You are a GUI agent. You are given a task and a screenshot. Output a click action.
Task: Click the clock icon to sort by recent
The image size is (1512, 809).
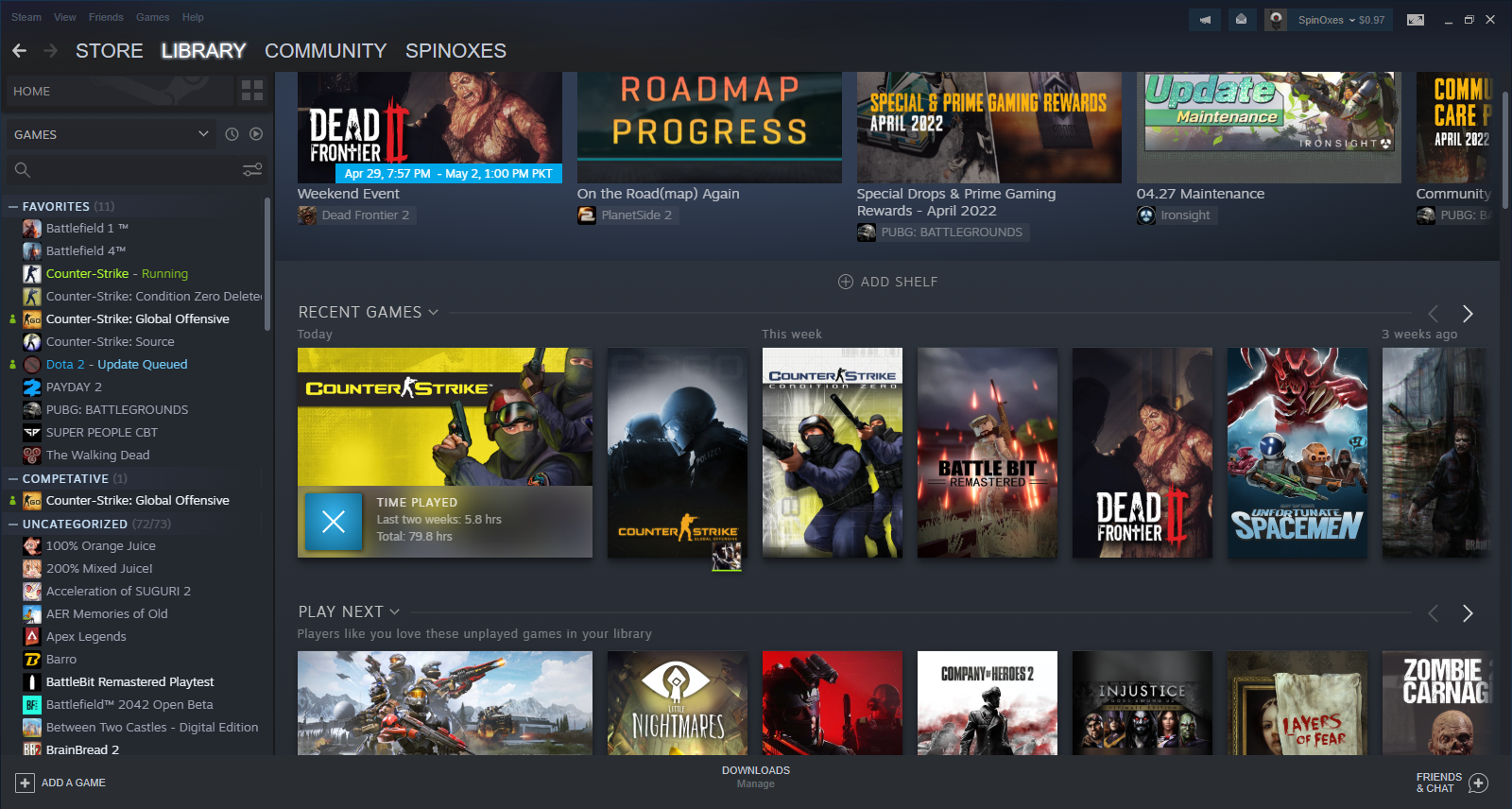232,134
